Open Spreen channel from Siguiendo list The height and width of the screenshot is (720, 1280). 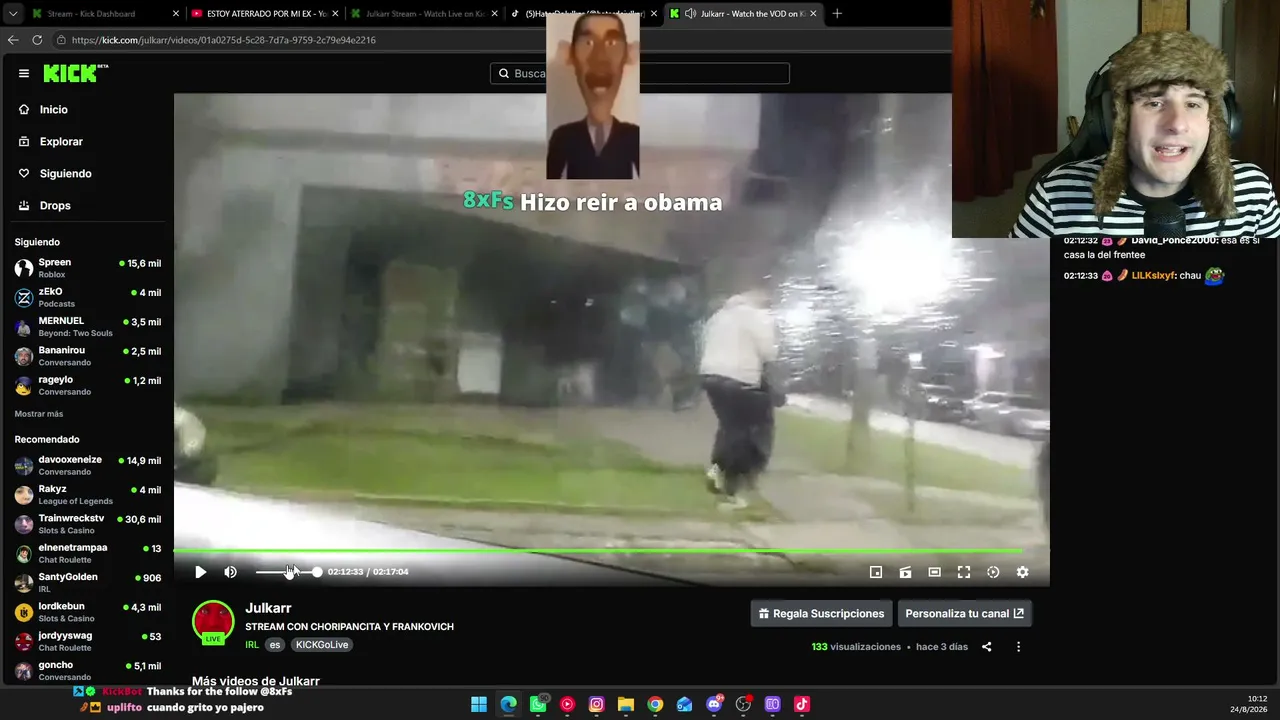tap(88, 268)
